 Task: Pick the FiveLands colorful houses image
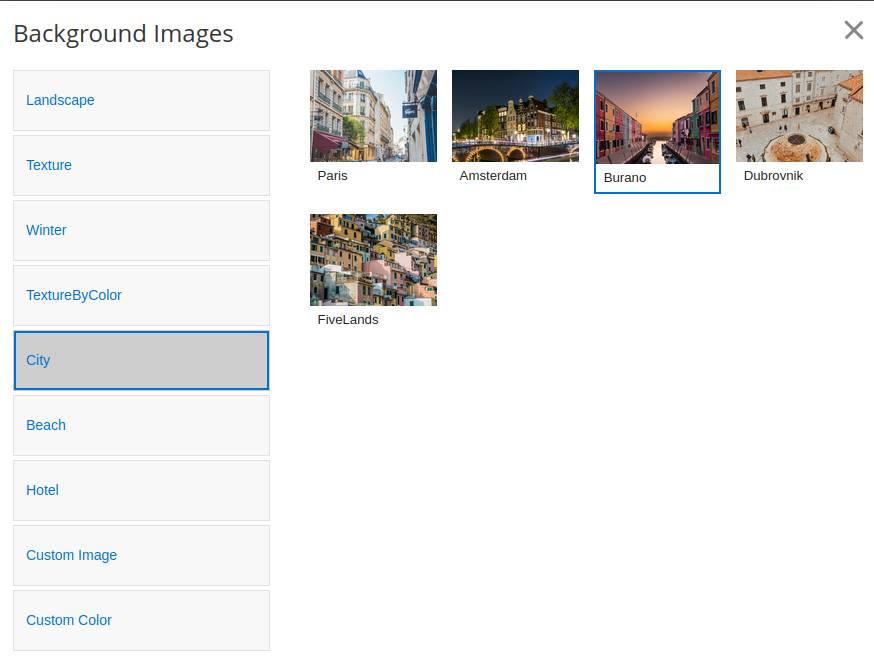(x=373, y=260)
